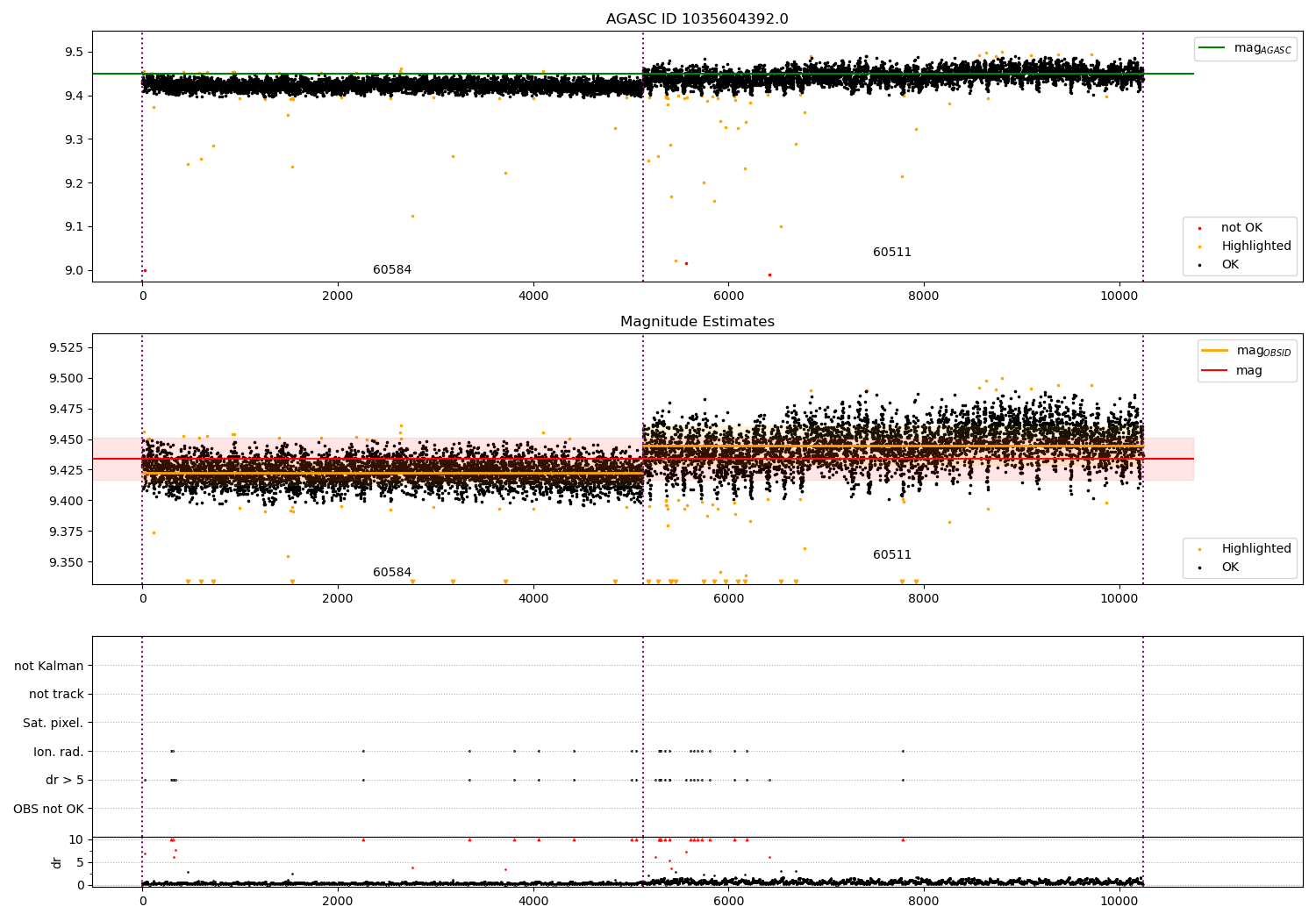Viewport: 1316px width, 921px height.
Task: Click the '2000' x tick under the top plot
Action: (x=338, y=296)
